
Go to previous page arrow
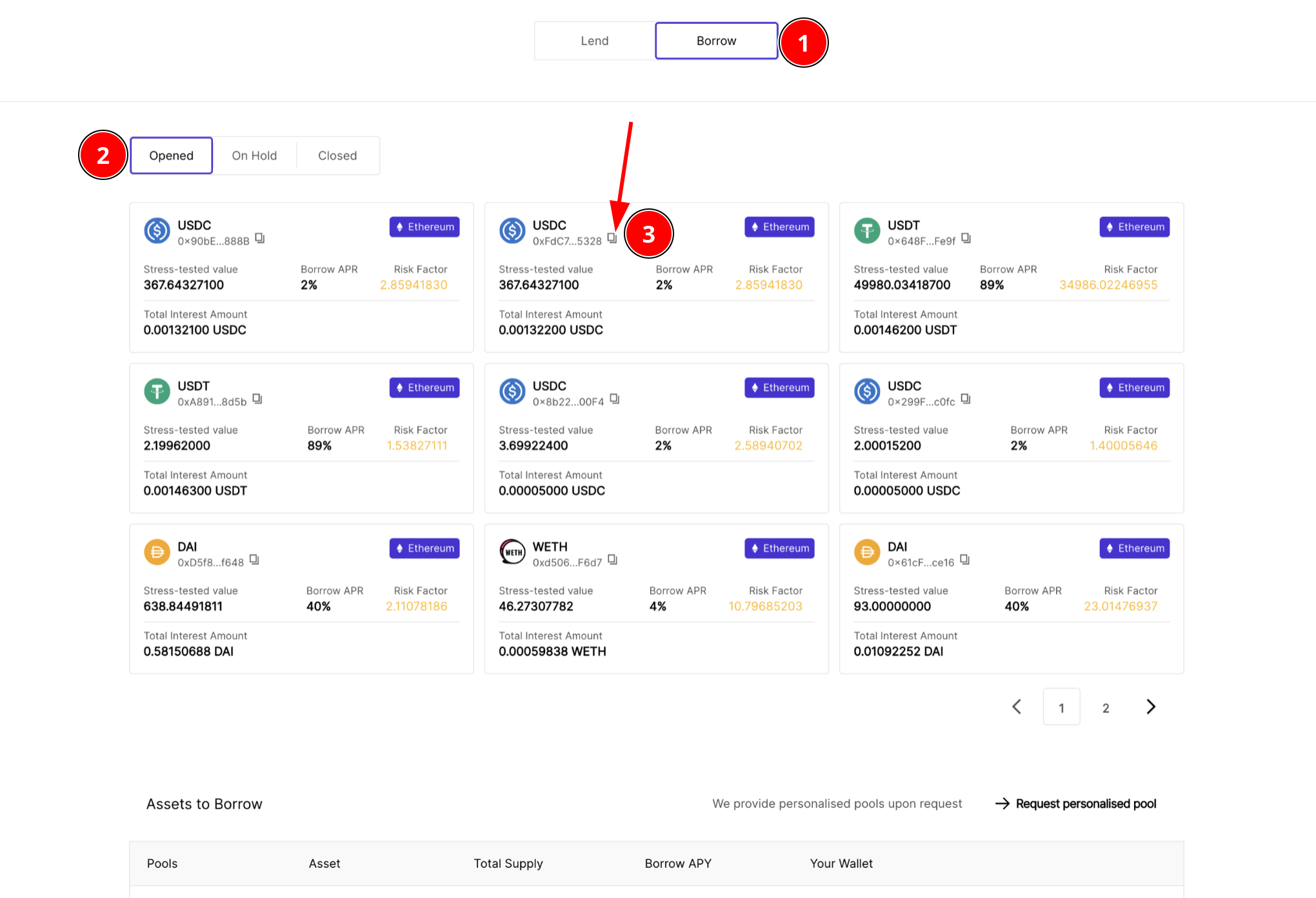pyautogui.click(x=1017, y=707)
